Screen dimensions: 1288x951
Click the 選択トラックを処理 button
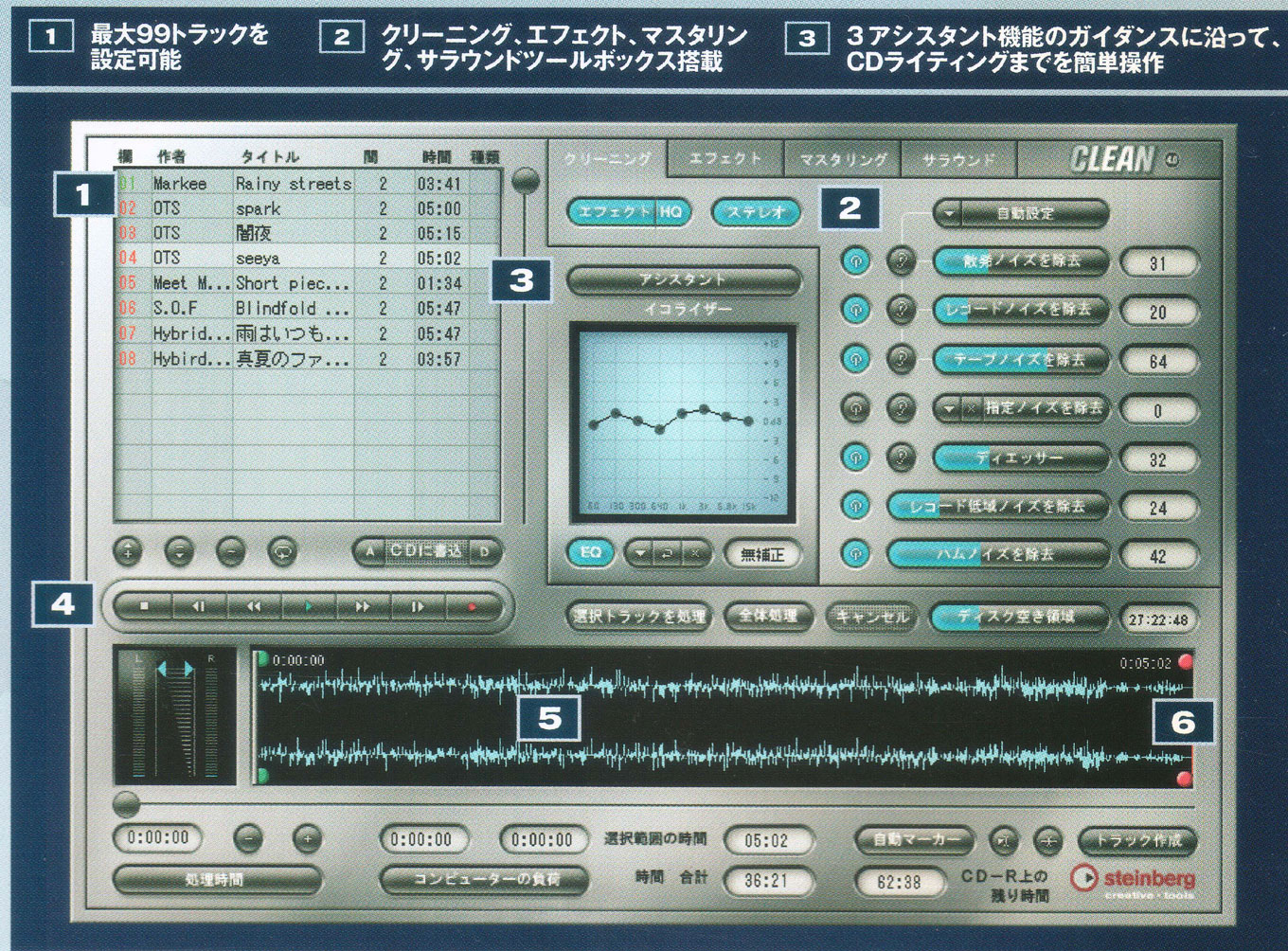pos(640,617)
